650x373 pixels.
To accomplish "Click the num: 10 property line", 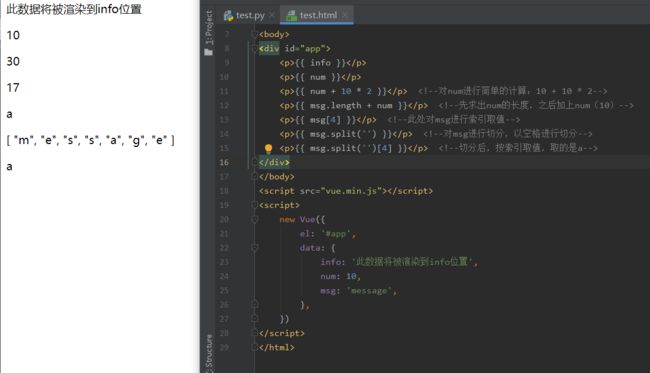I will (x=340, y=276).
